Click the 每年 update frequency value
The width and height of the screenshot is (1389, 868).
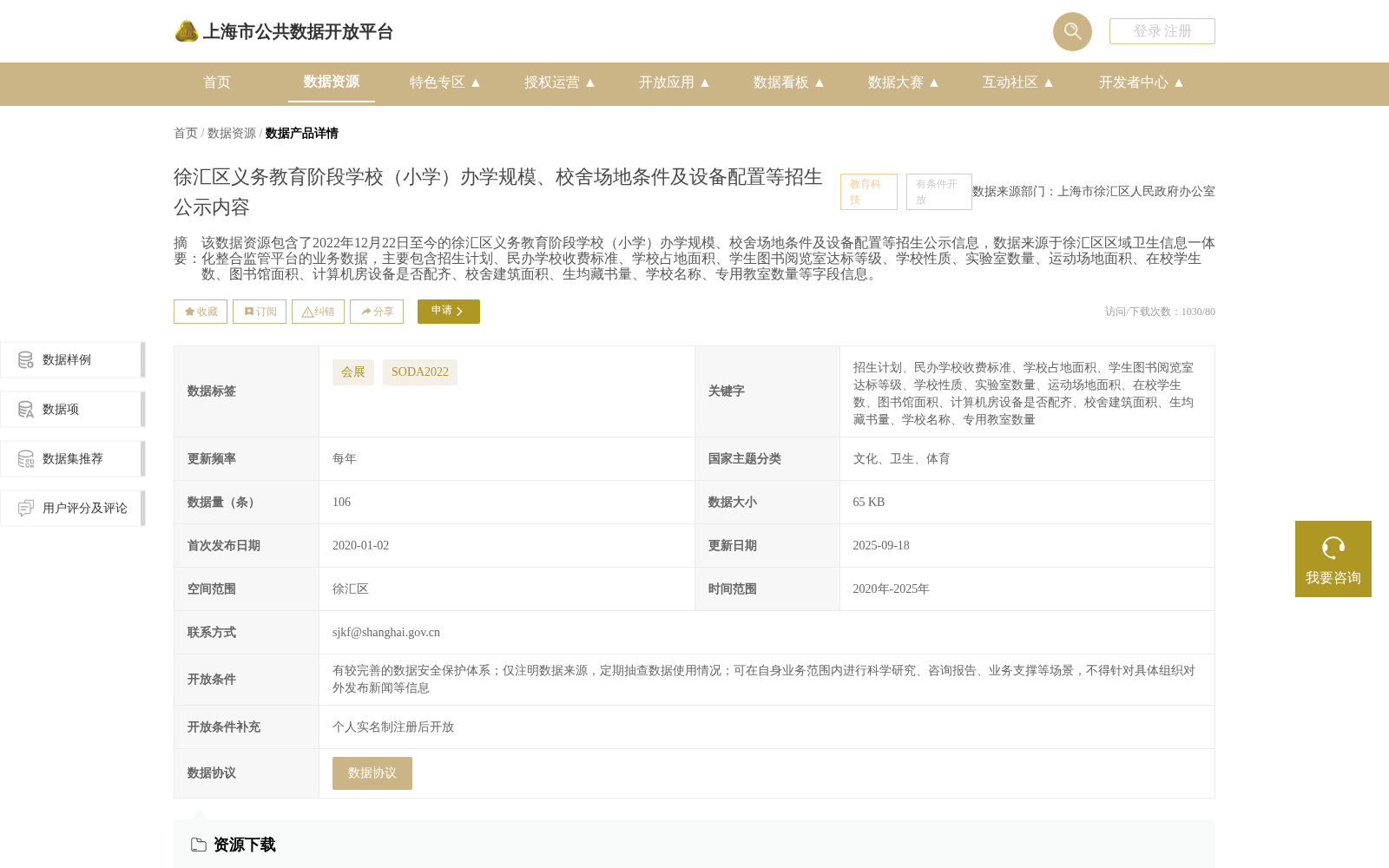click(345, 458)
